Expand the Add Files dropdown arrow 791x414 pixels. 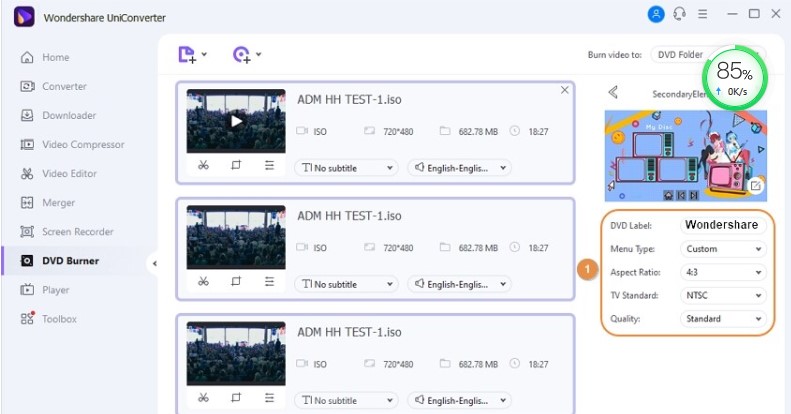204,54
